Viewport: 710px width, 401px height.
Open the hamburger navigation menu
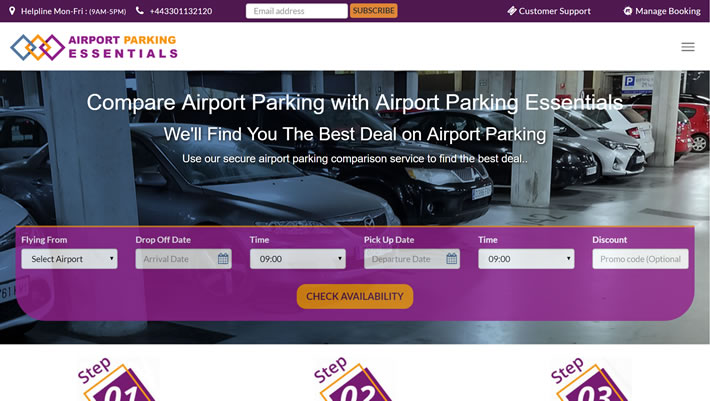(x=688, y=47)
